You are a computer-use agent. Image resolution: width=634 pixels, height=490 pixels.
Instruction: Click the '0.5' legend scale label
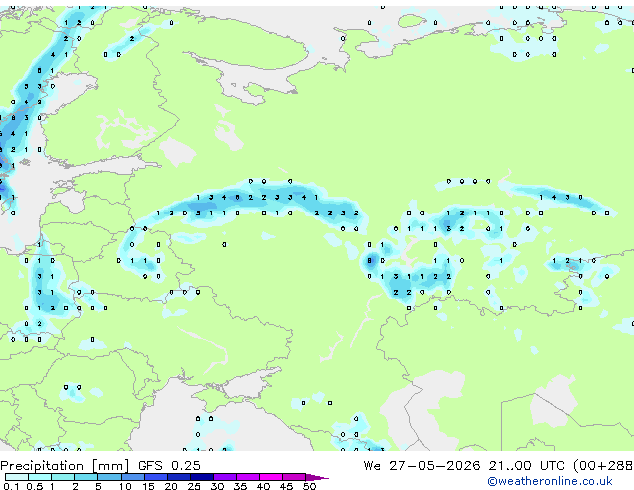[34, 486]
